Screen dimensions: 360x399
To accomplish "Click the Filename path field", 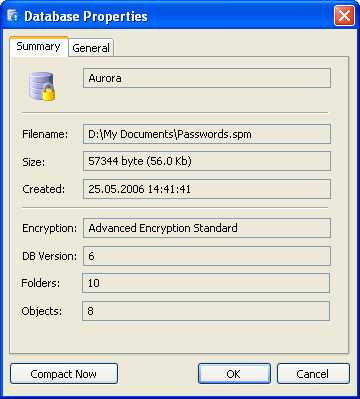I will tap(207, 134).
